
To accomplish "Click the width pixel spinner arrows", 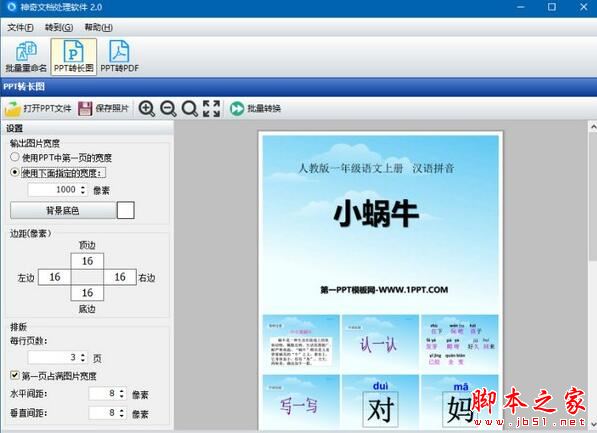I will (x=83, y=190).
